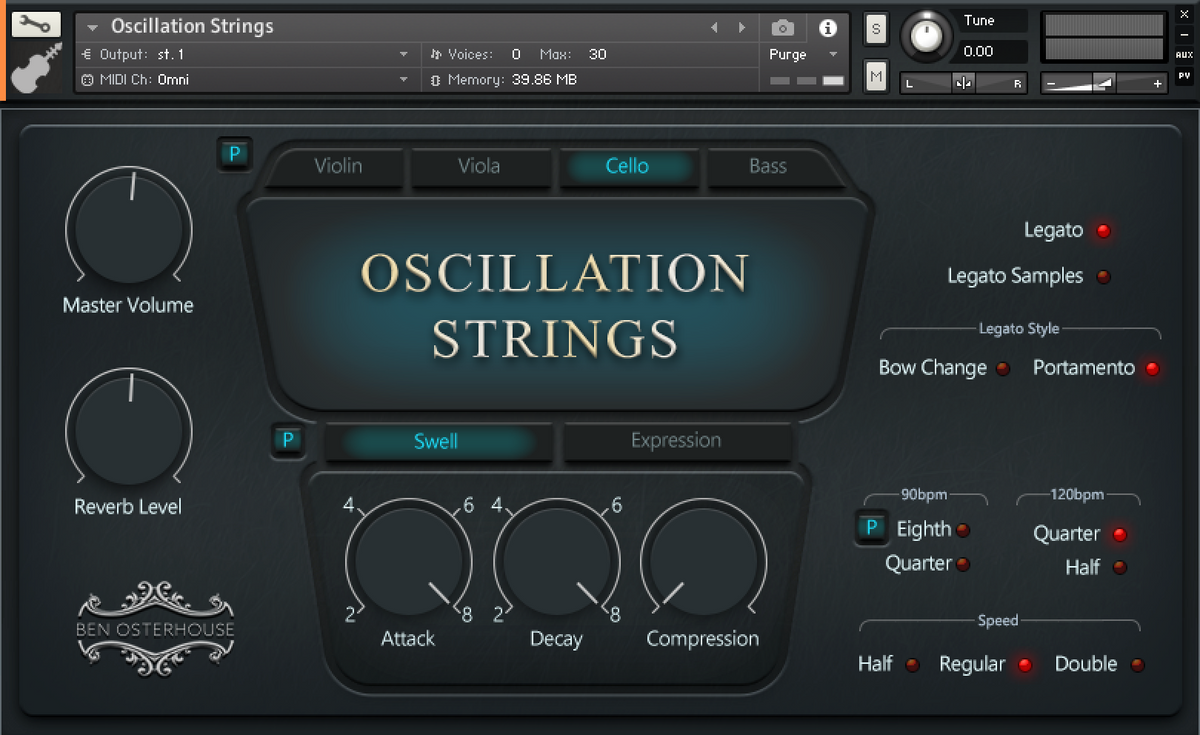Image resolution: width=1200 pixels, height=735 pixels.
Task: Click the Max voices value 30
Action: coord(597,54)
